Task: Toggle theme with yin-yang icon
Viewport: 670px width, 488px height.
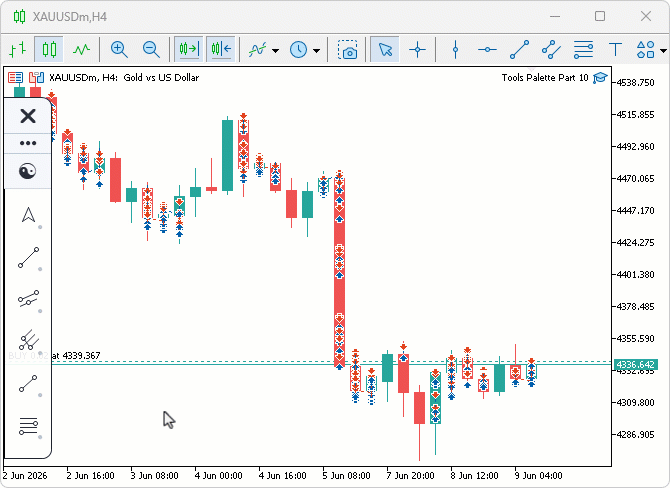Action: [x=27, y=171]
